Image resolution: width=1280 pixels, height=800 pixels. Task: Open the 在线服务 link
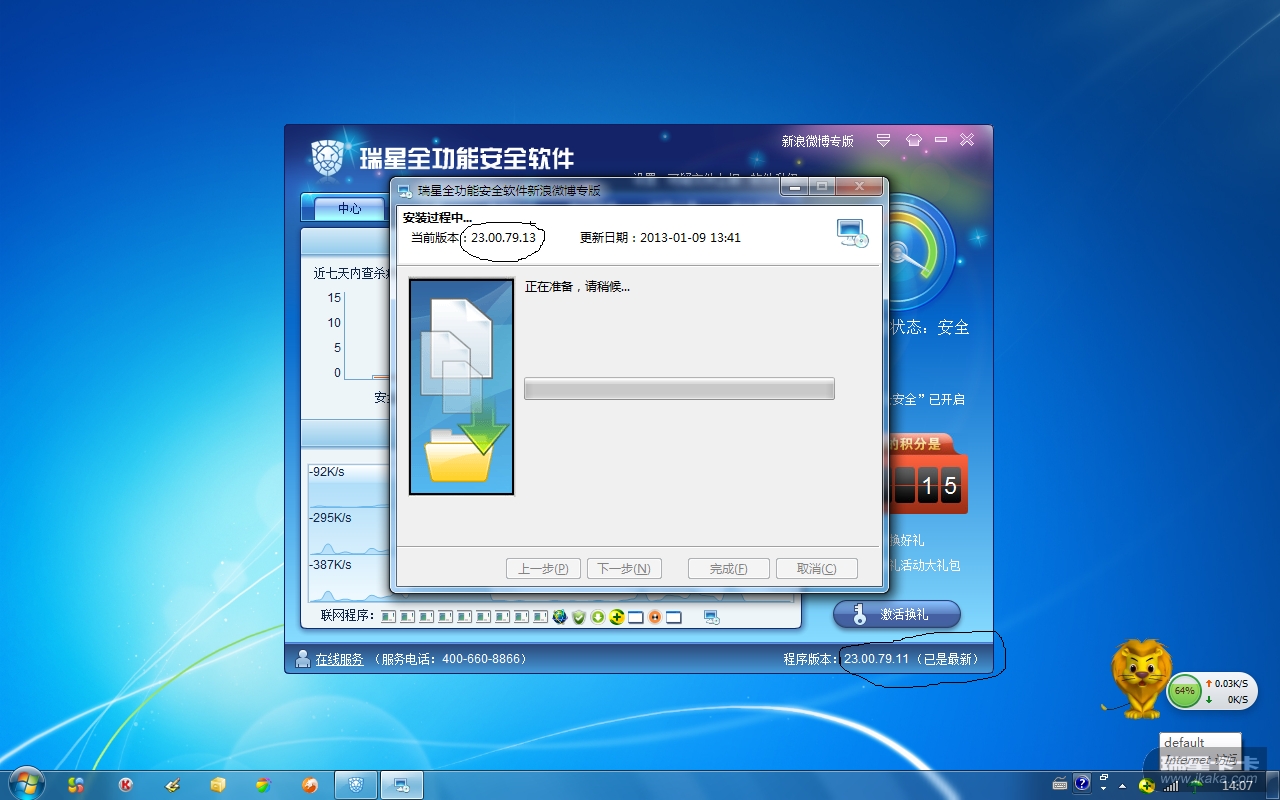tap(340, 659)
